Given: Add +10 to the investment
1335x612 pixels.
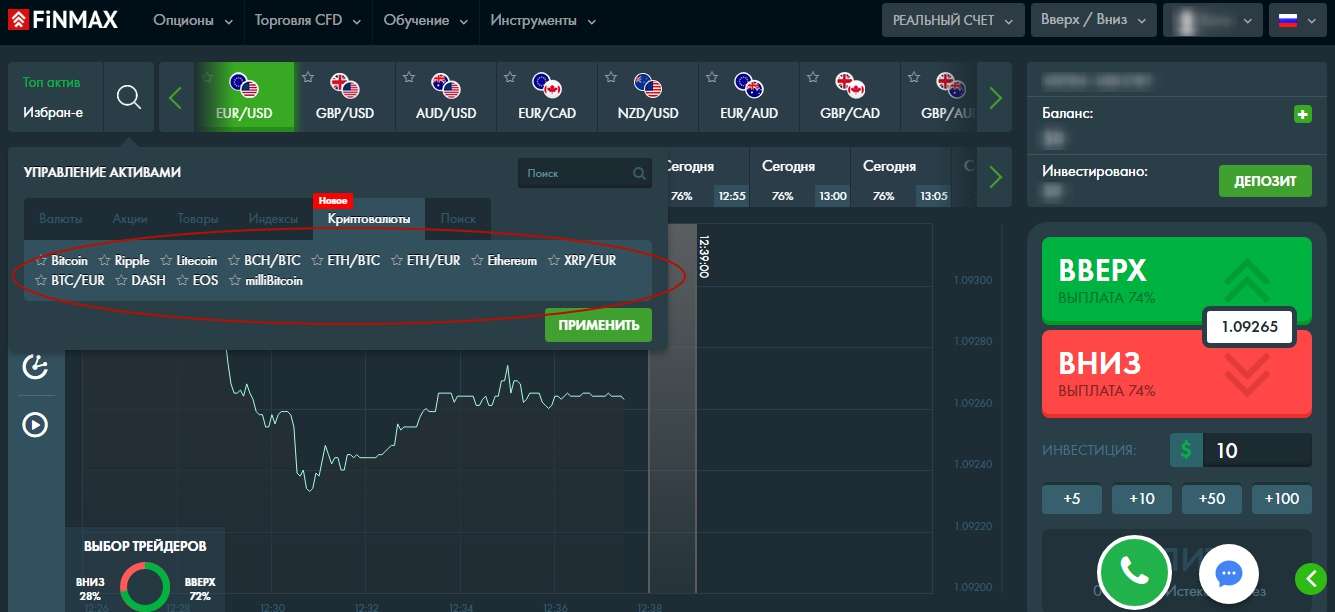Looking at the screenshot, I should [x=1141, y=499].
